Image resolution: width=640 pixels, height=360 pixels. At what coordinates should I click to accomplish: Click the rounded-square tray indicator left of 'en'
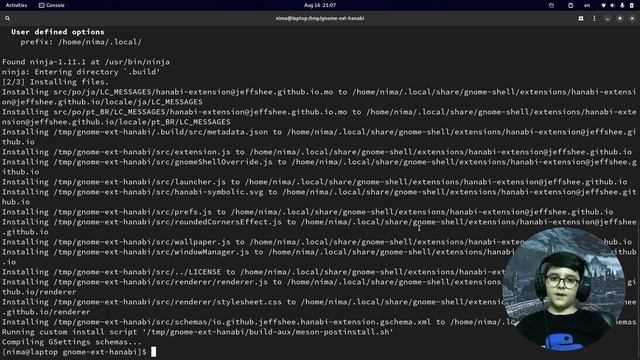571,5
